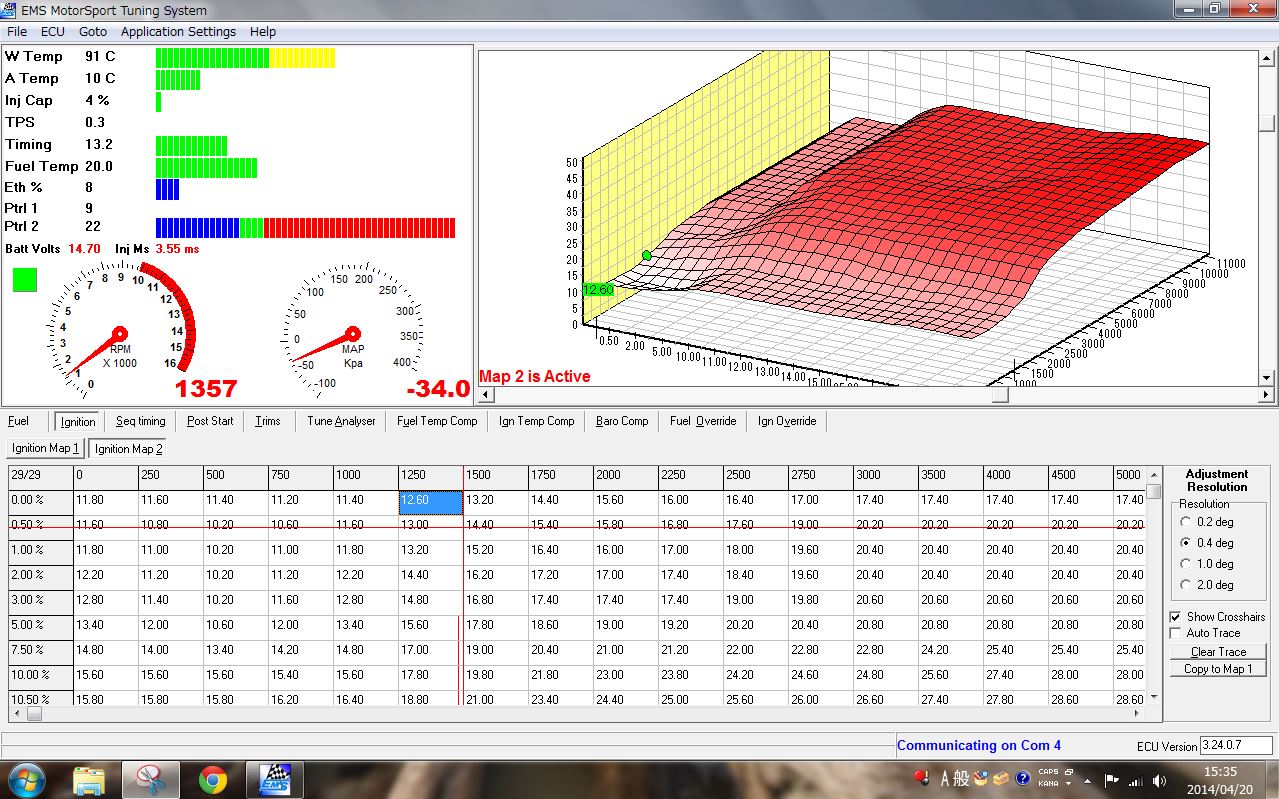1279x799 pixels.
Task: Open volume speaker tray icon
Action: 1159,780
